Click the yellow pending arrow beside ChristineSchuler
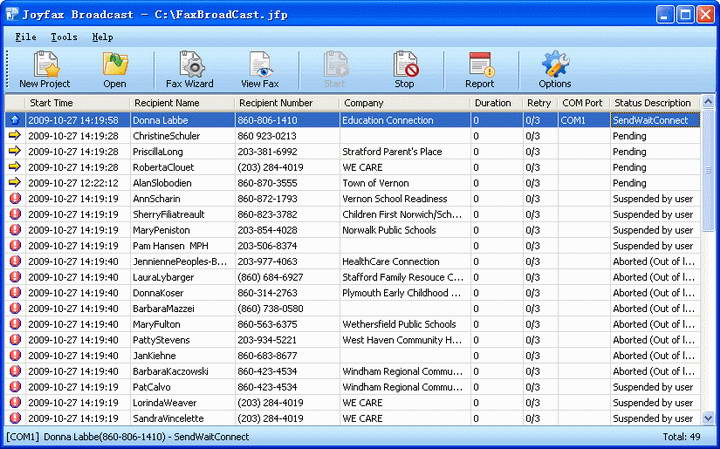Image resolution: width=720 pixels, height=449 pixels. point(14,136)
